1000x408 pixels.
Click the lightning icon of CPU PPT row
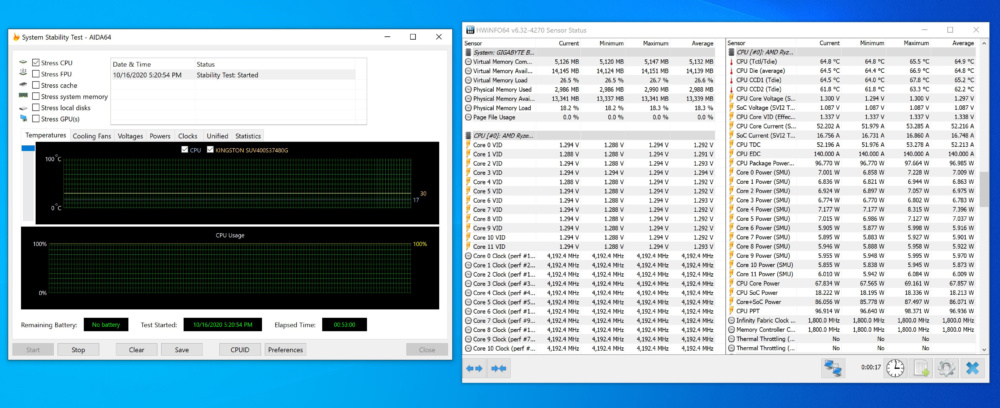pos(732,311)
